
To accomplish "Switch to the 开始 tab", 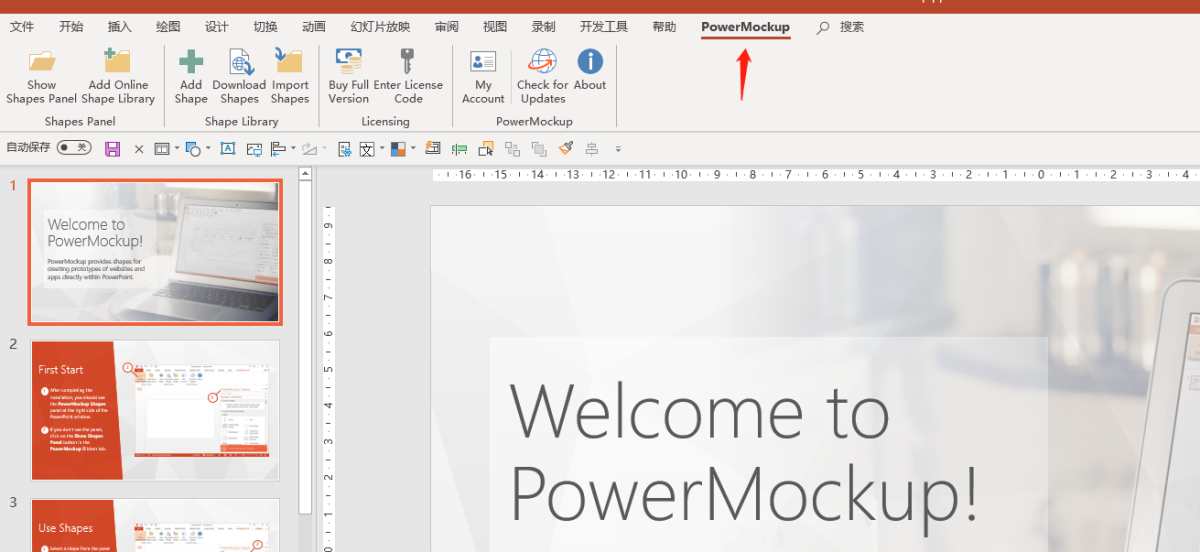I will click(71, 27).
